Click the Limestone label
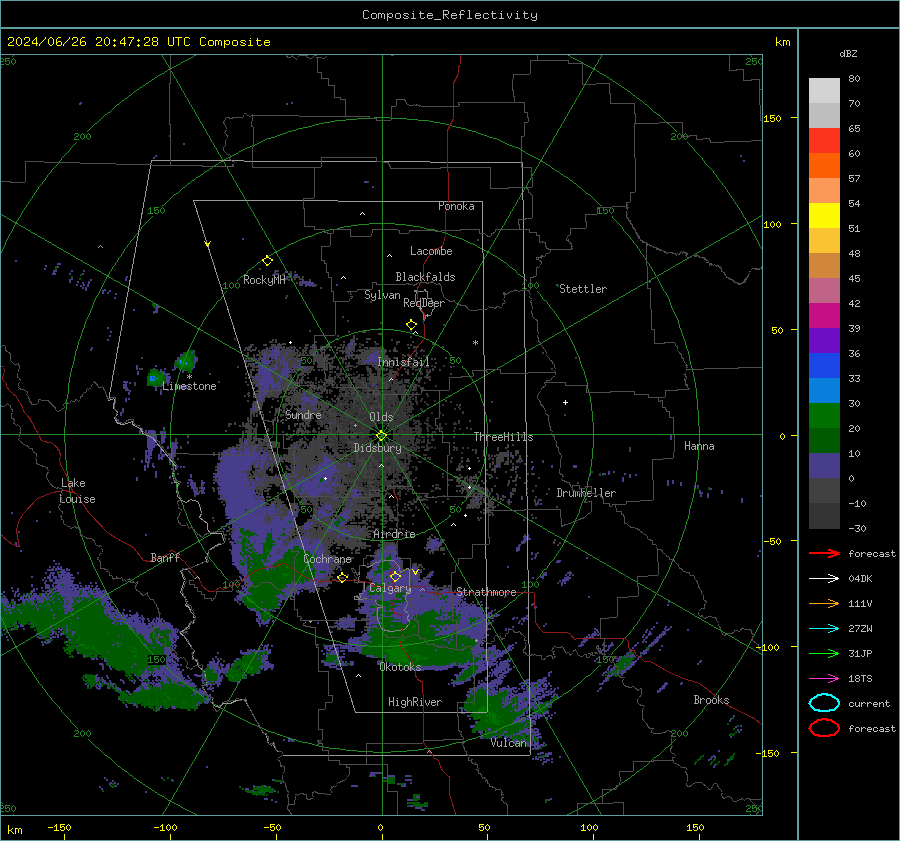900x841 pixels. (189, 386)
